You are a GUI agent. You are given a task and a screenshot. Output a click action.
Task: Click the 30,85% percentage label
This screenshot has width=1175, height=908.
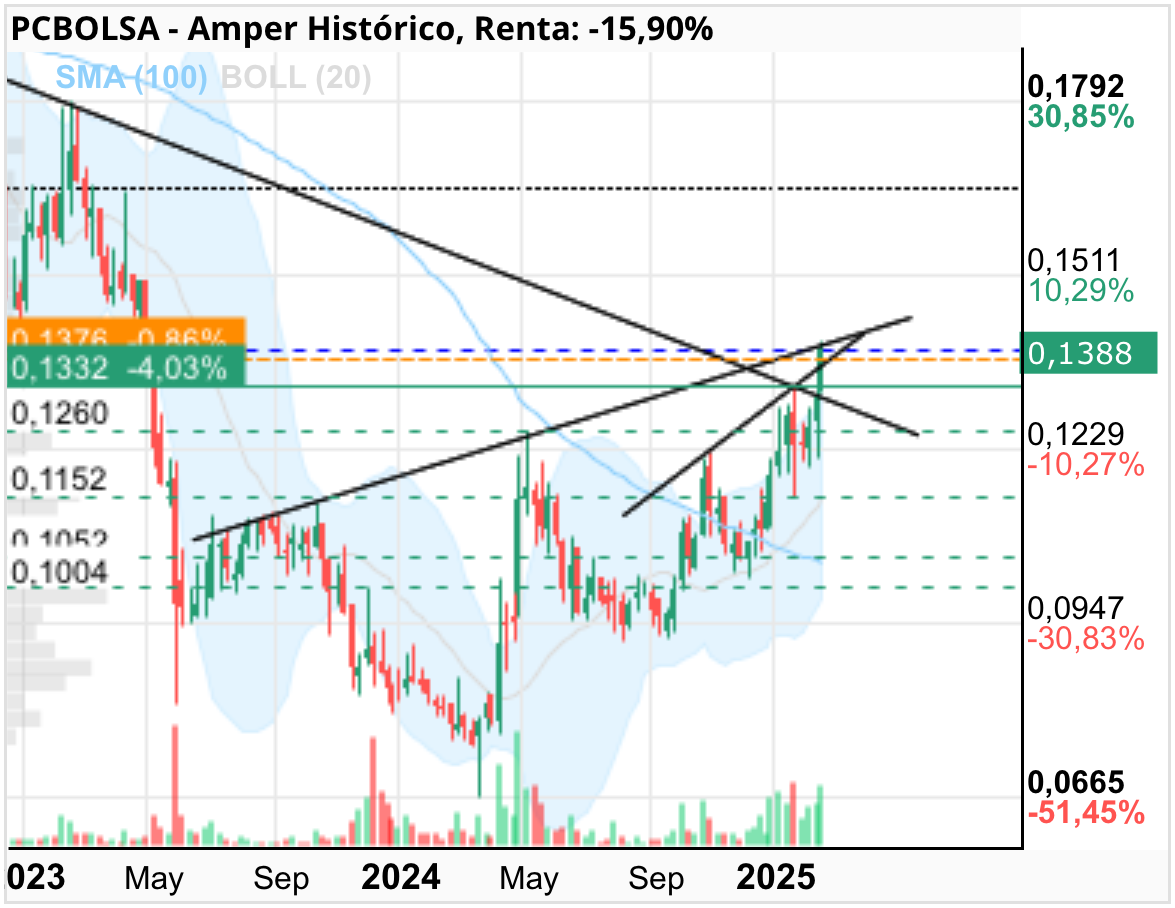click(1081, 117)
